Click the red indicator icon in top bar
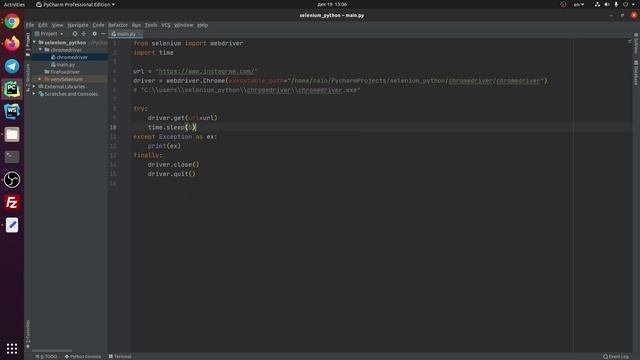The width and height of the screenshot is (640, 360). click(563, 4)
